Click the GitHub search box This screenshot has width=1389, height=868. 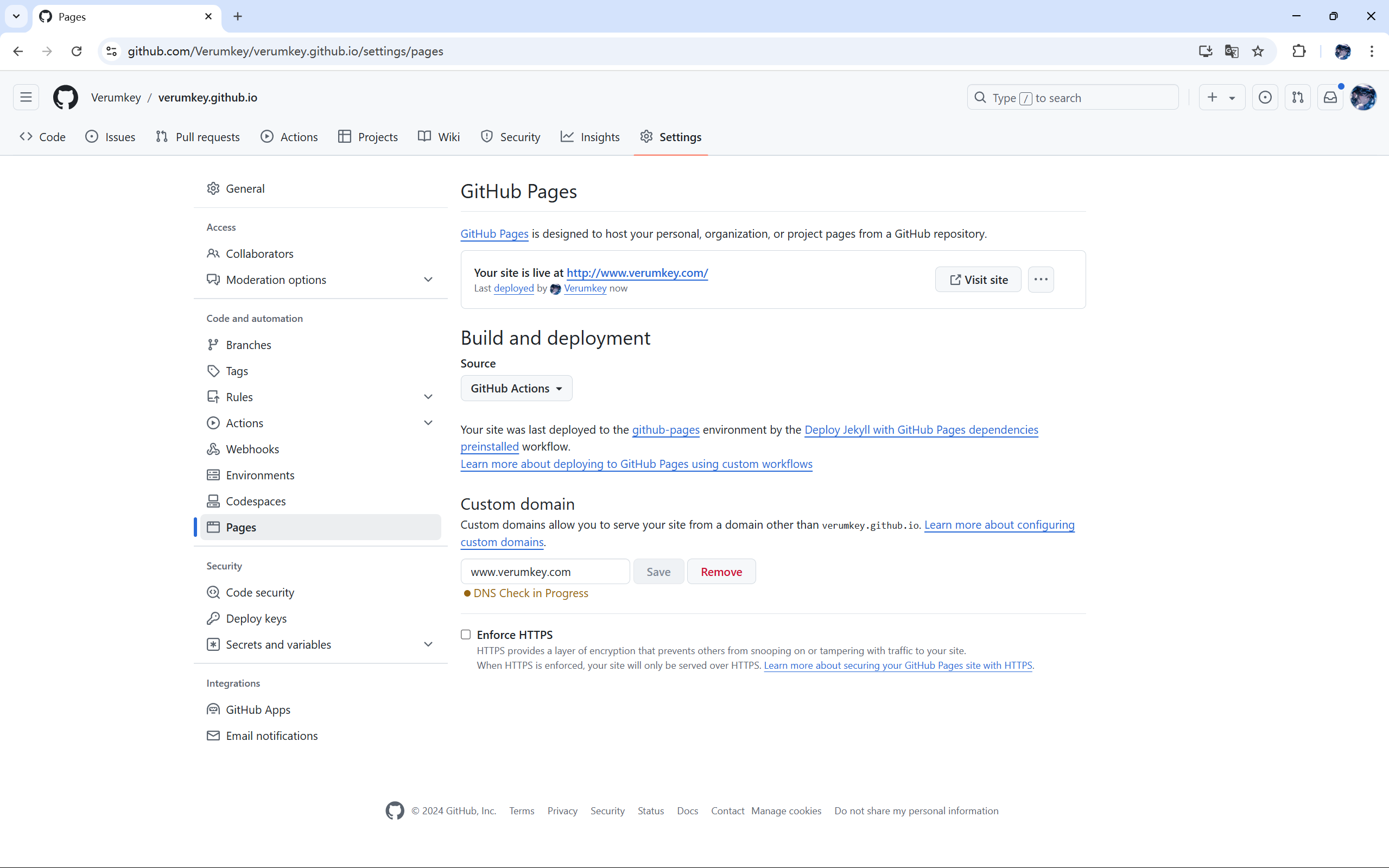click(x=1073, y=98)
